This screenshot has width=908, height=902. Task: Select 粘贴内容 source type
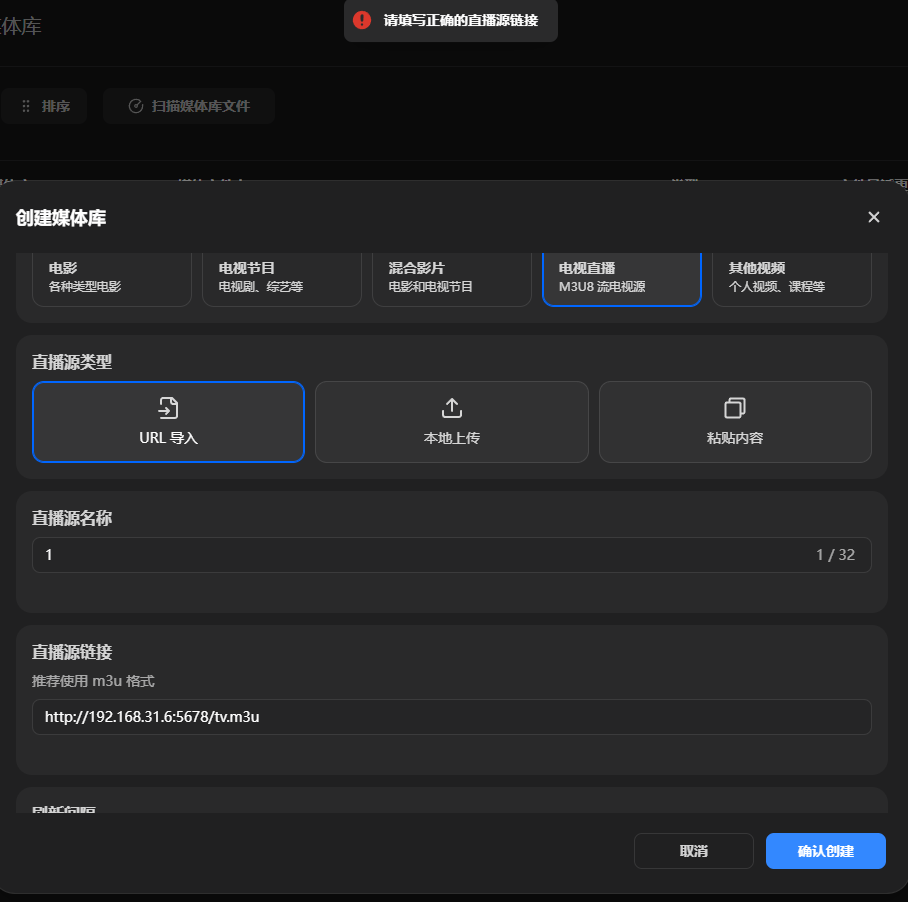point(735,421)
